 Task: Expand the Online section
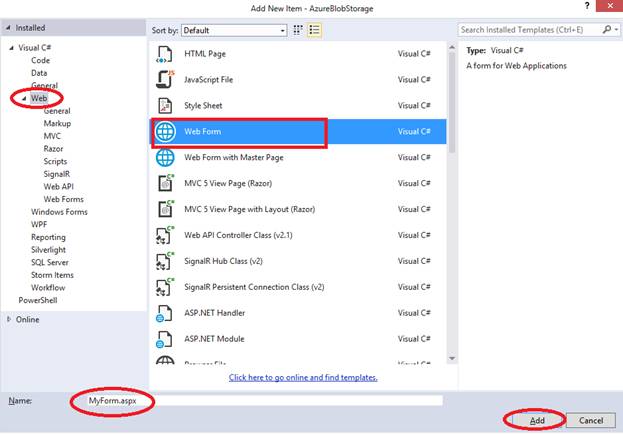9,319
